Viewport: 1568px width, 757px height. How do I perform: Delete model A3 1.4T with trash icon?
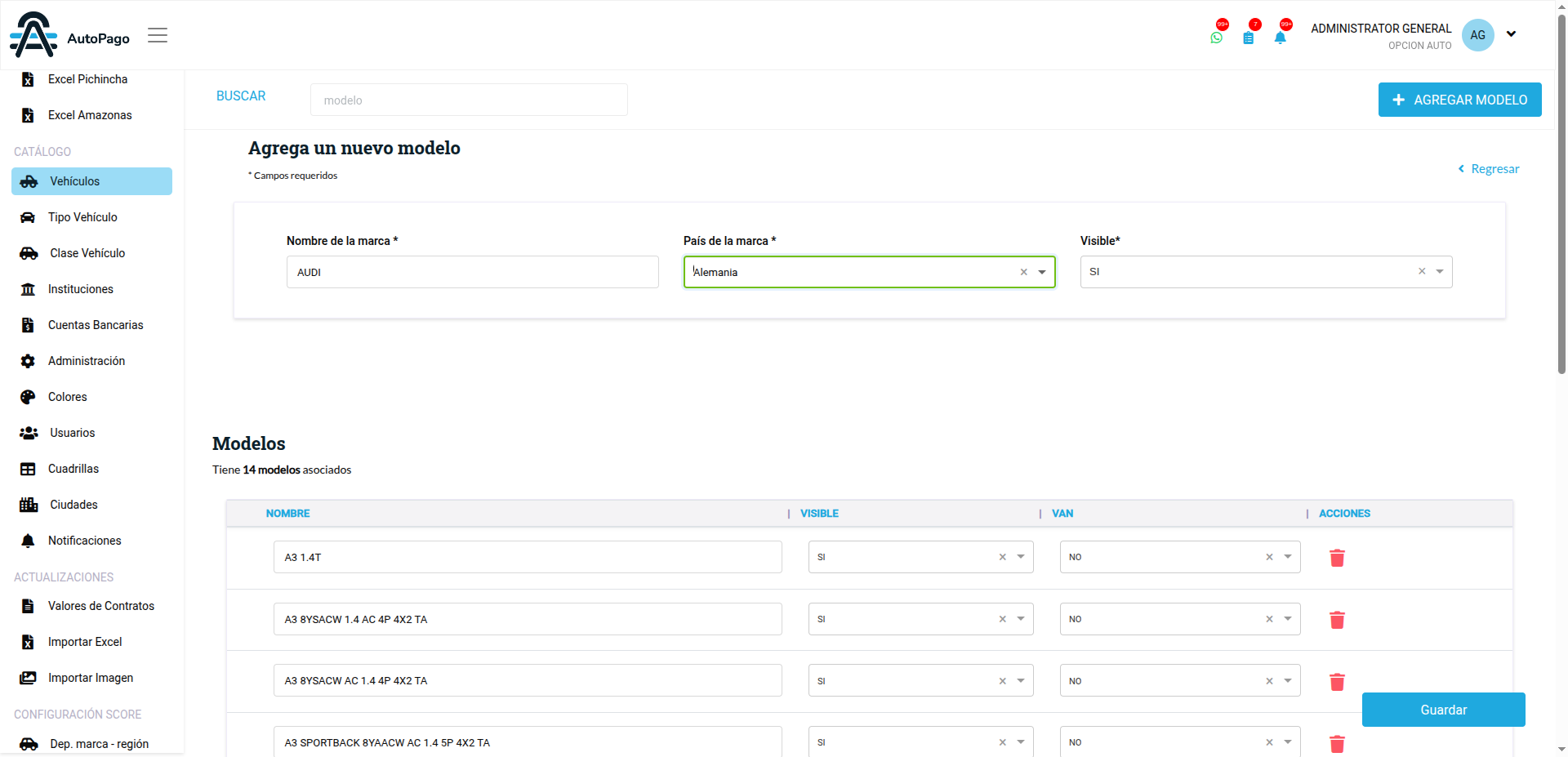(1337, 558)
